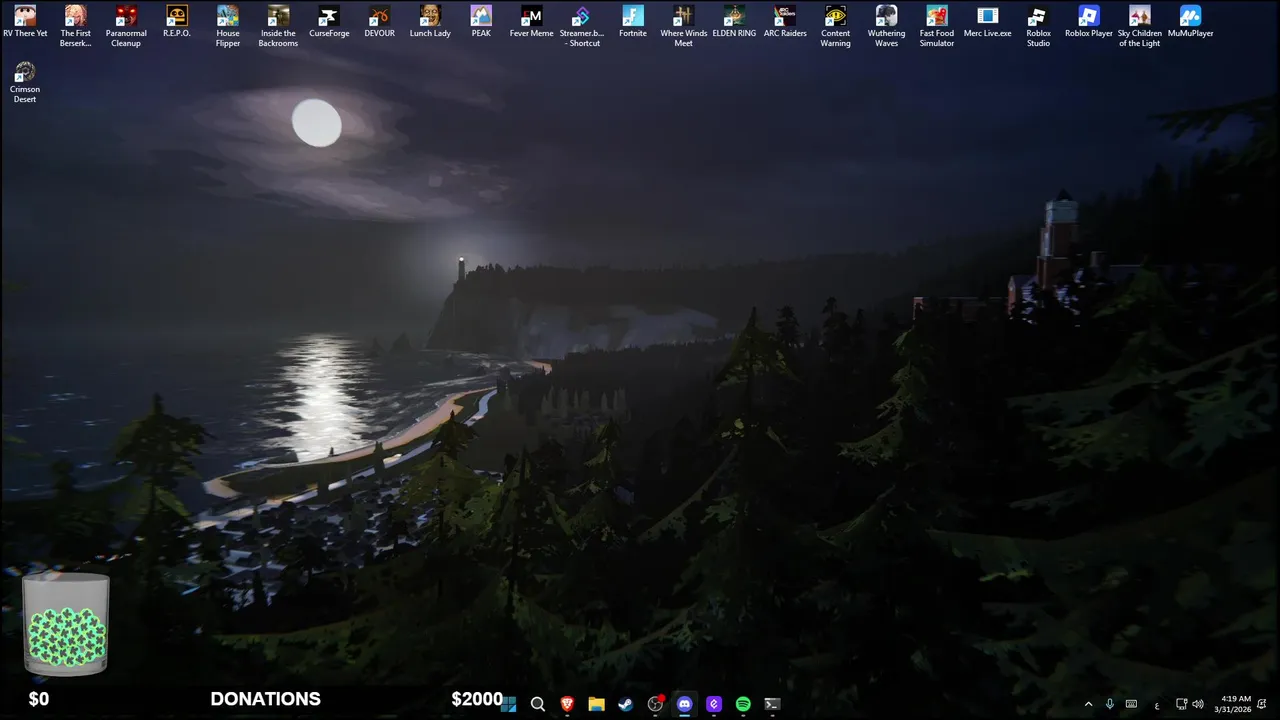The width and height of the screenshot is (1280, 720).
Task: Click the donation jar widget
Action: pos(66,623)
